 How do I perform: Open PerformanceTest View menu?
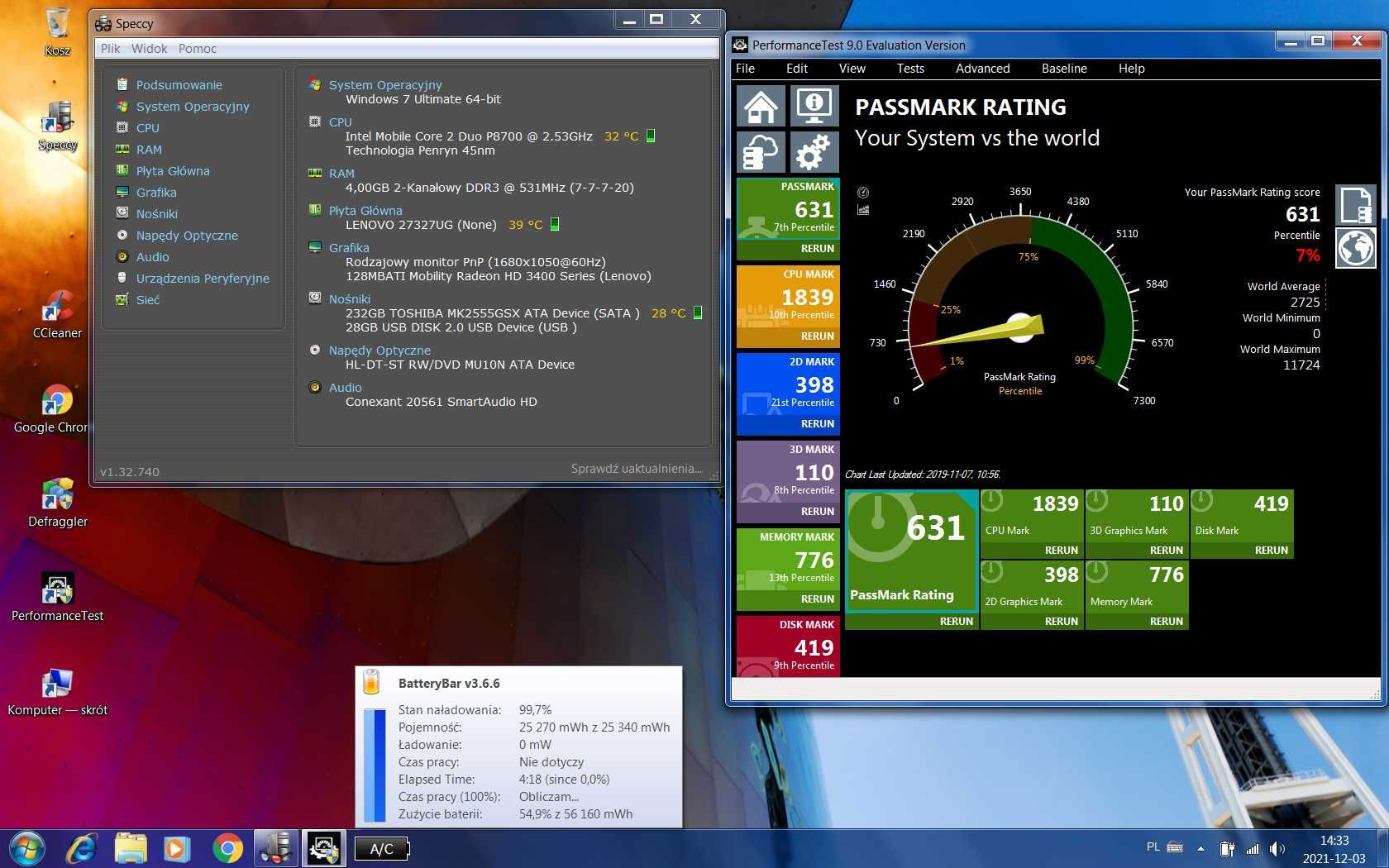[x=852, y=69]
